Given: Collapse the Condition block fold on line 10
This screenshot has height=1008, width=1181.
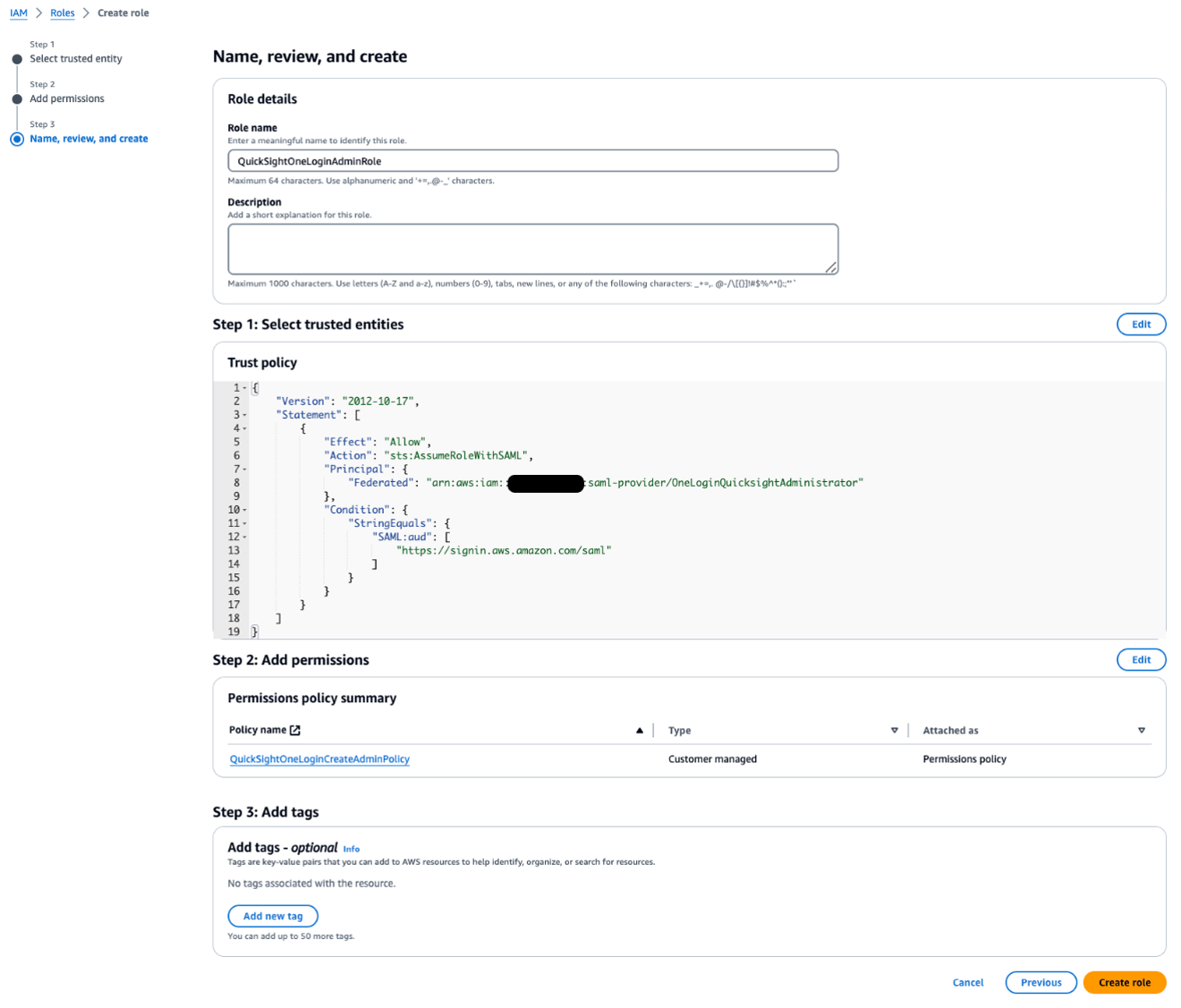Looking at the screenshot, I should [244, 510].
